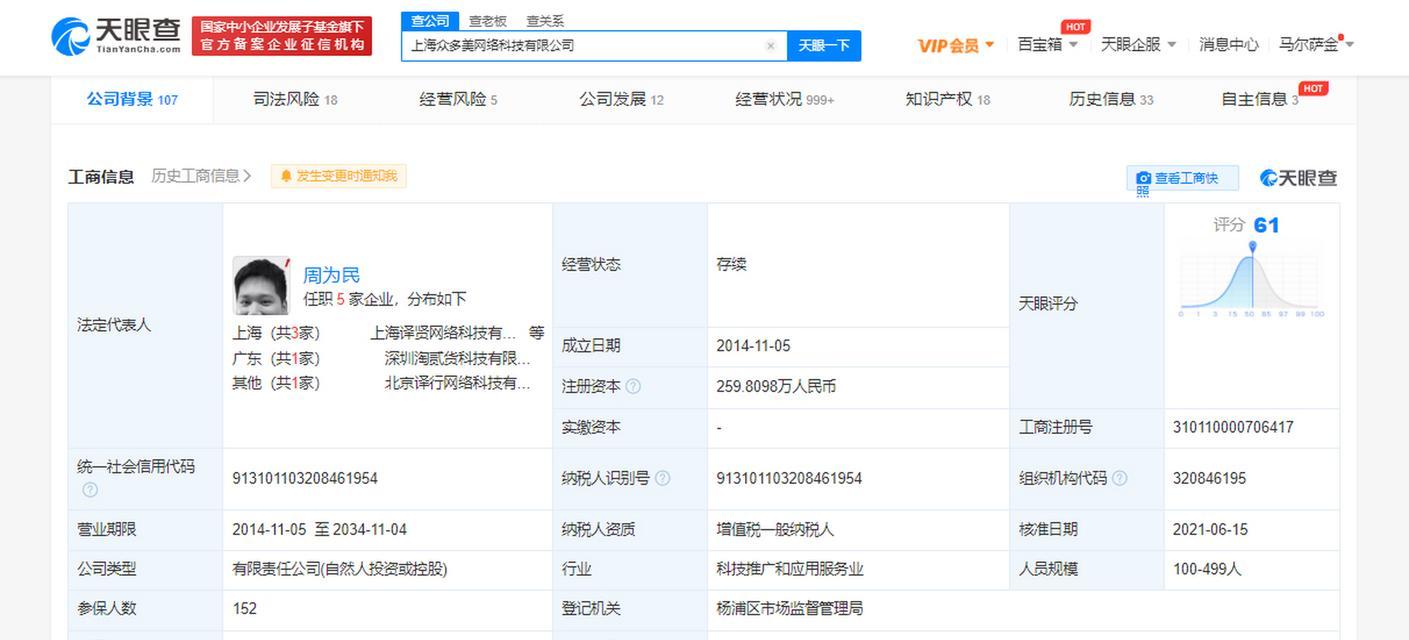The width and height of the screenshot is (1409, 640).
Task: Switch to 历史信息 tab
Action: [x=1111, y=99]
